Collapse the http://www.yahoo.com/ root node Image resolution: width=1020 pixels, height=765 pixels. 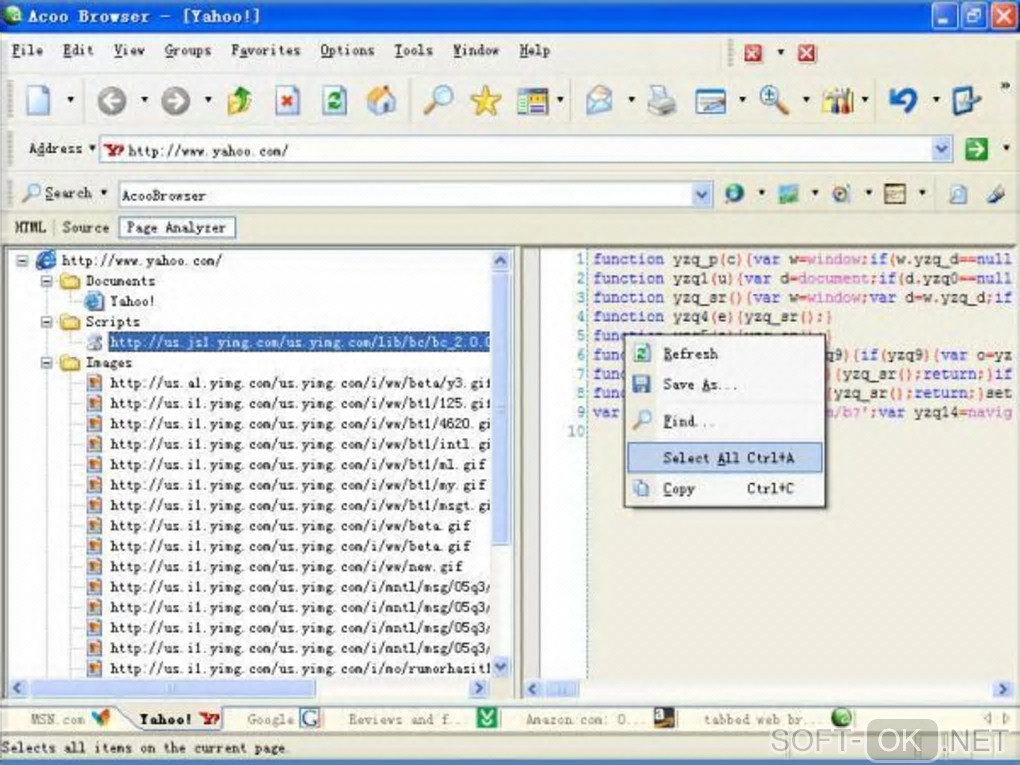pos(22,261)
